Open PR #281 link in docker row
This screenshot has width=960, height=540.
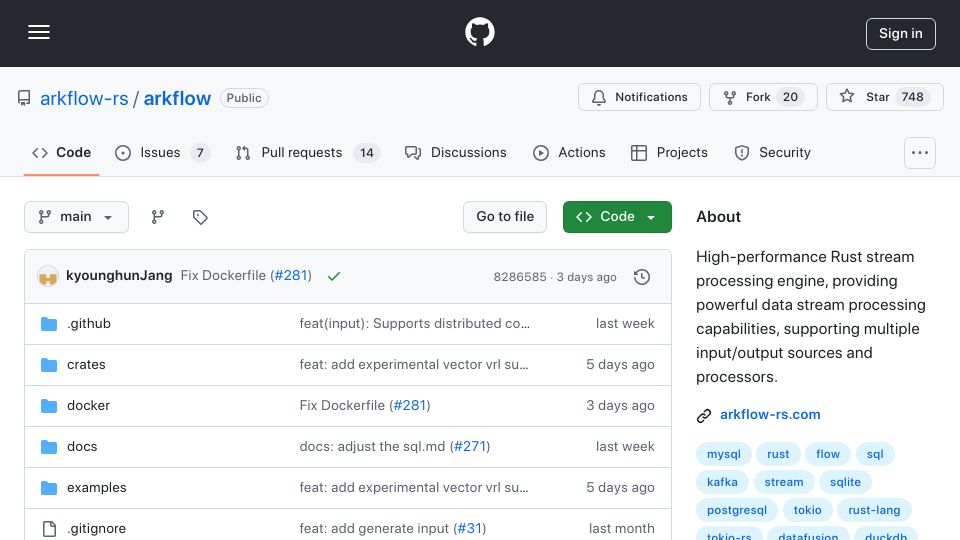[410, 406]
